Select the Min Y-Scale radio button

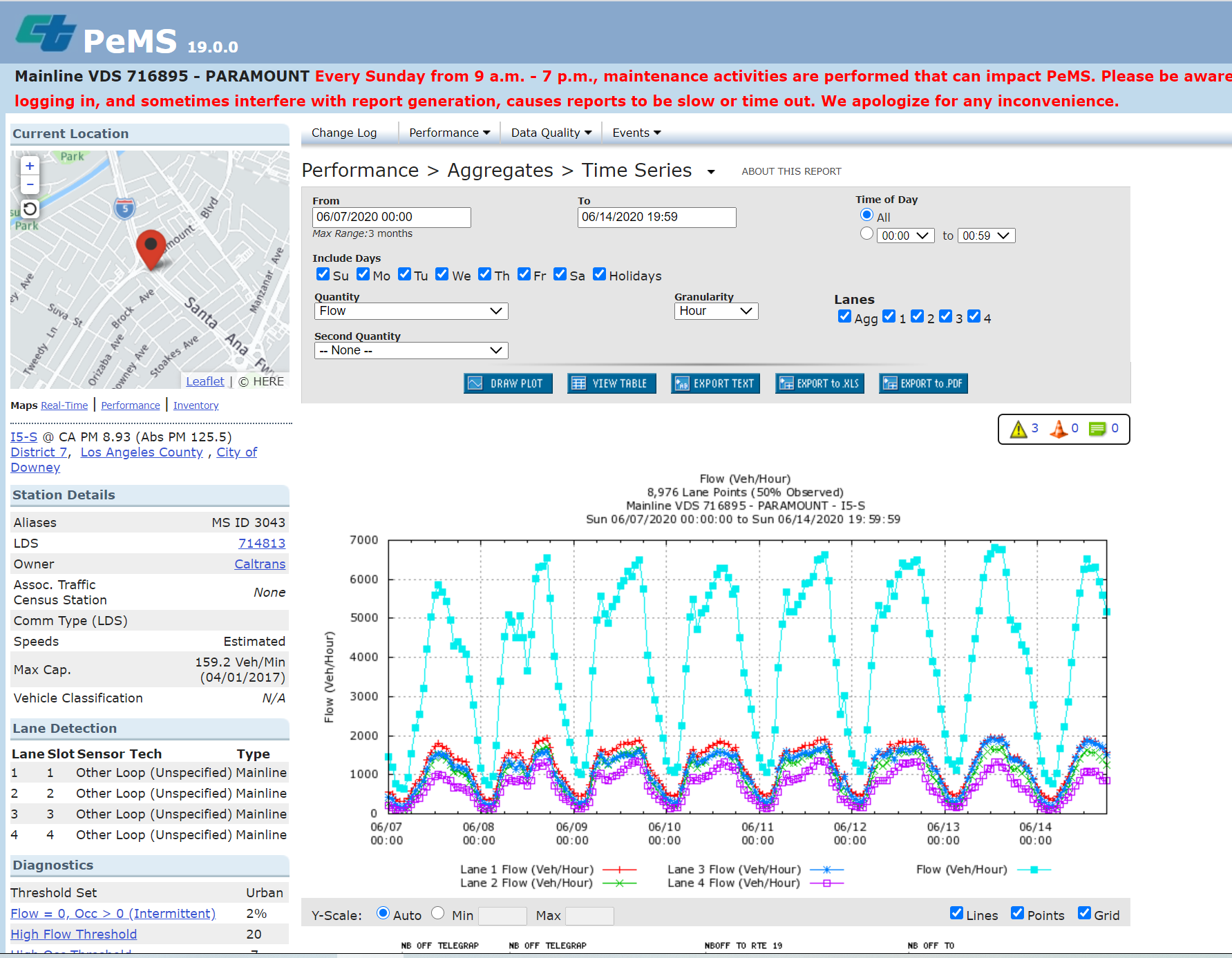pyautogui.click(x=438, y=913)
